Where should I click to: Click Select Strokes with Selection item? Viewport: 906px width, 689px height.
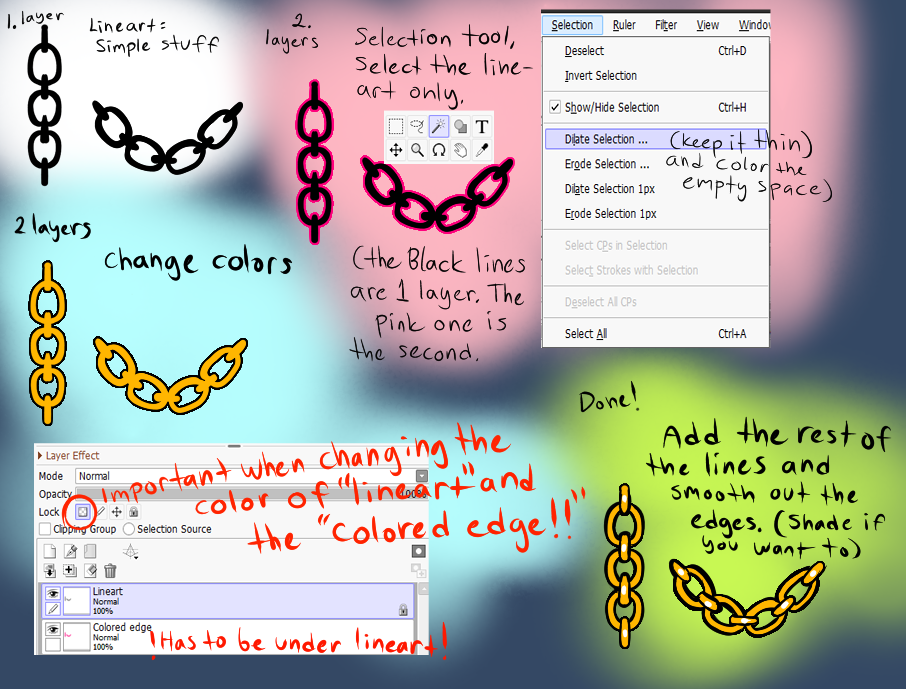tap(656, 271)
